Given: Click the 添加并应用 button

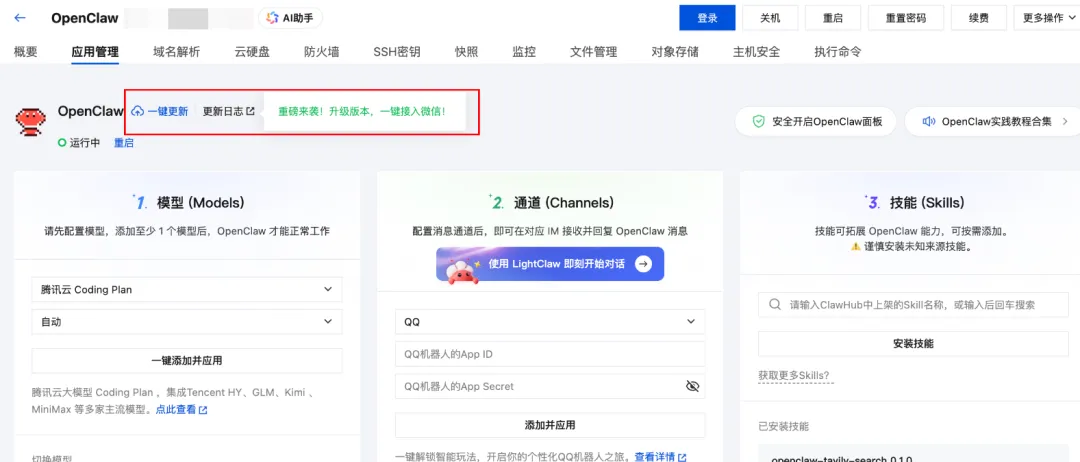Looking at the screenshot, I should click(x=550, y=425).
